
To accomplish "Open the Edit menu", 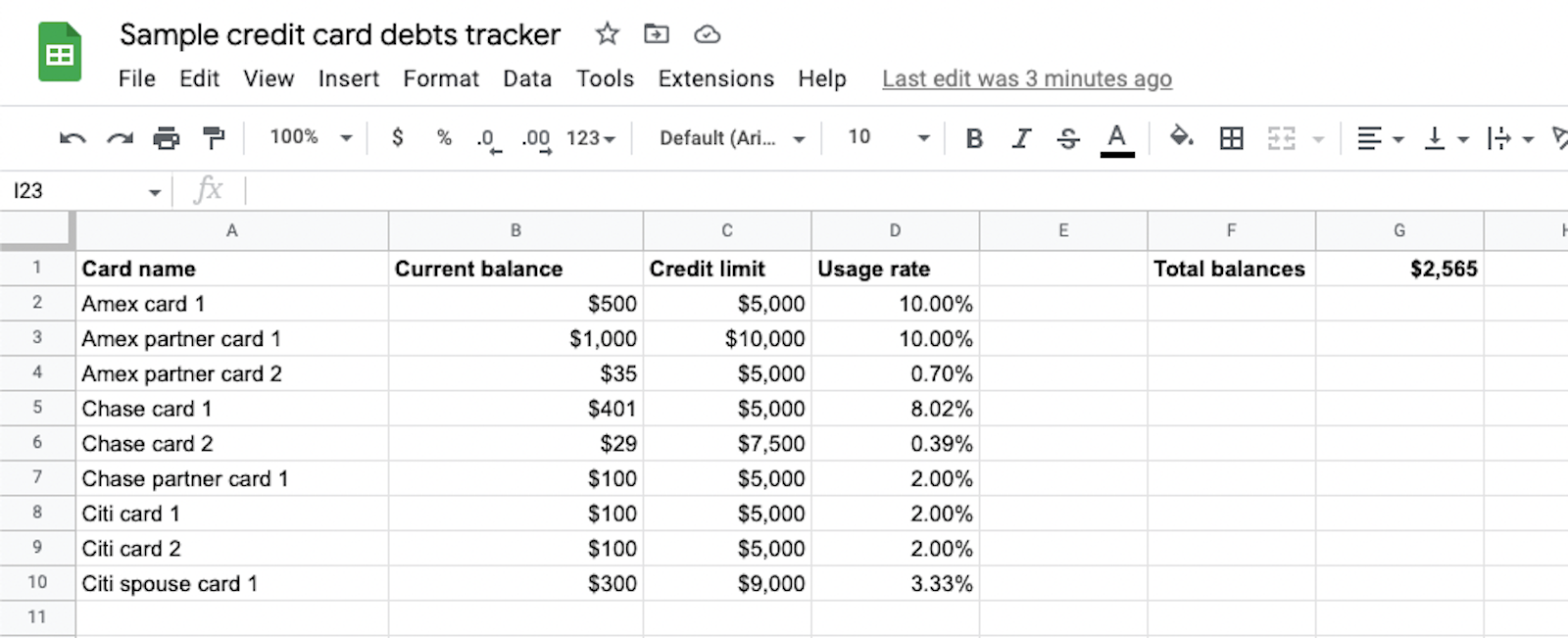I will coord(199,78).
